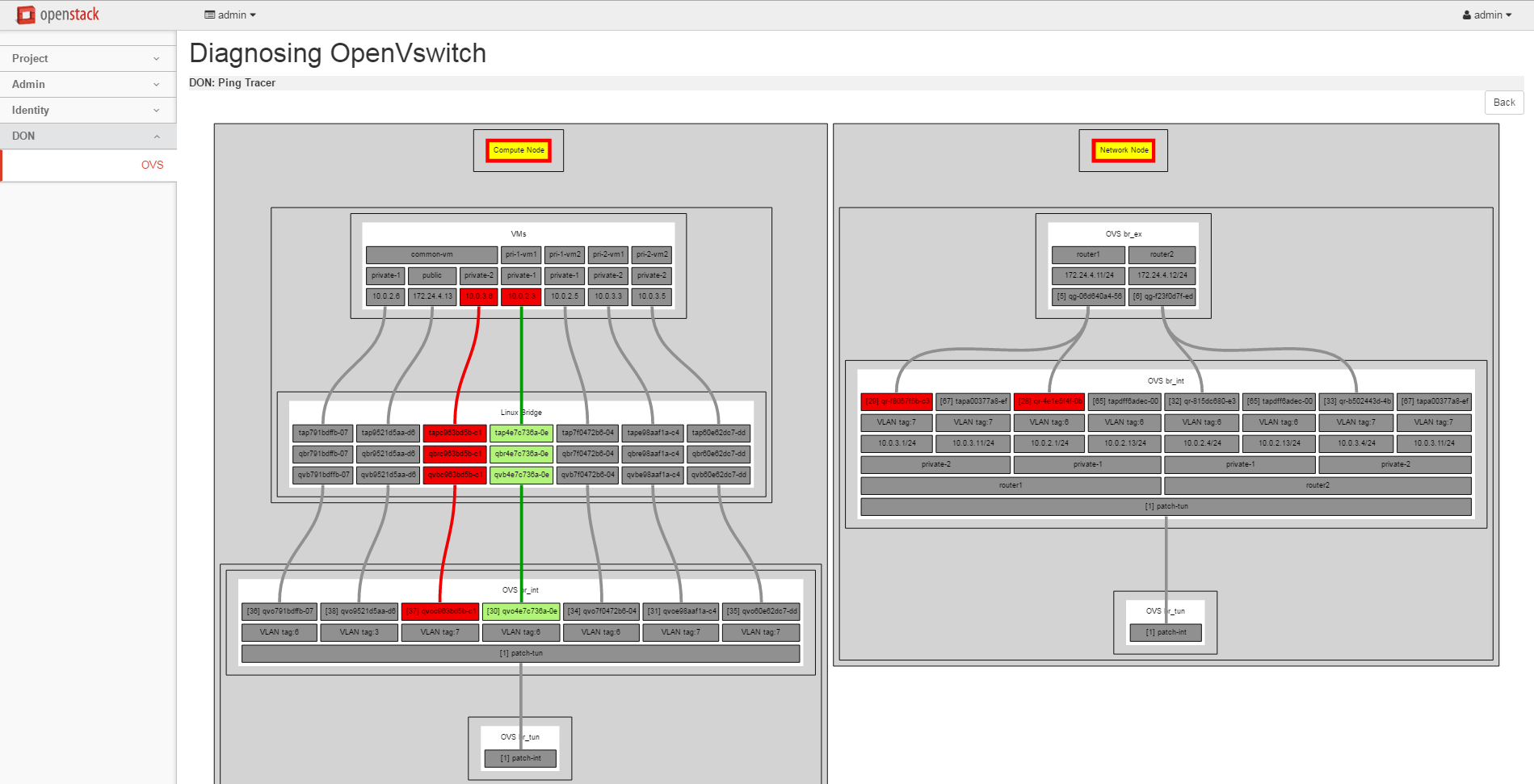
Task: Click the yellow Network Node label
Action: pos(1123,150)
